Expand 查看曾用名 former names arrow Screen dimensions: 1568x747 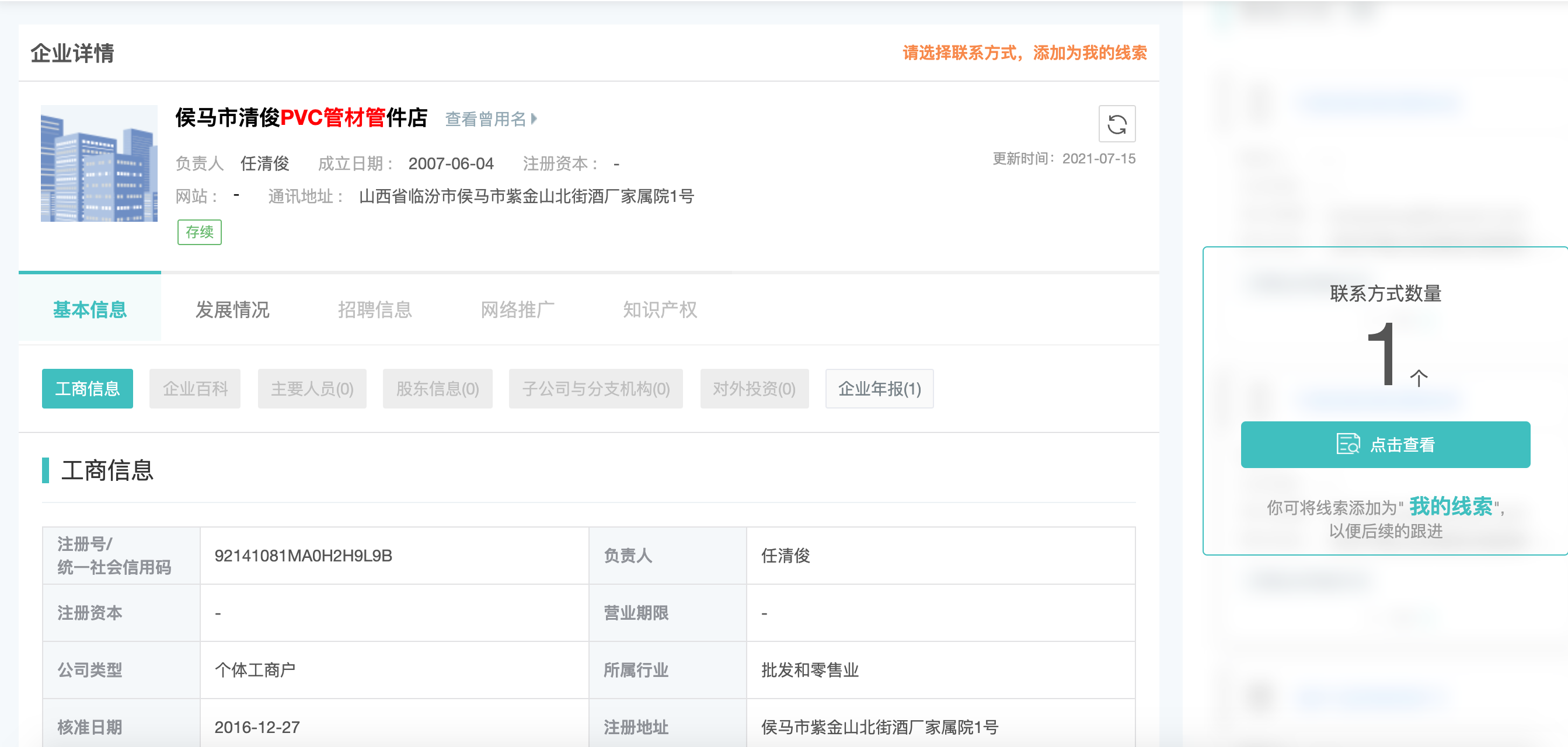(534, 118)
